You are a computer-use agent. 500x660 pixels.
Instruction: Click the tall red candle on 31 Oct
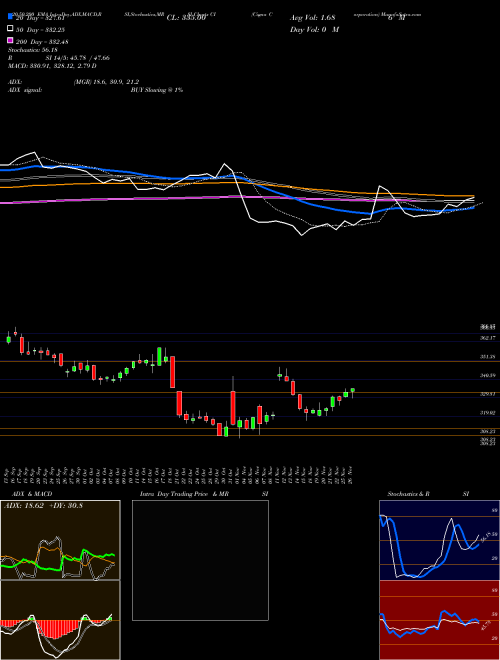(x=233, y=408)
